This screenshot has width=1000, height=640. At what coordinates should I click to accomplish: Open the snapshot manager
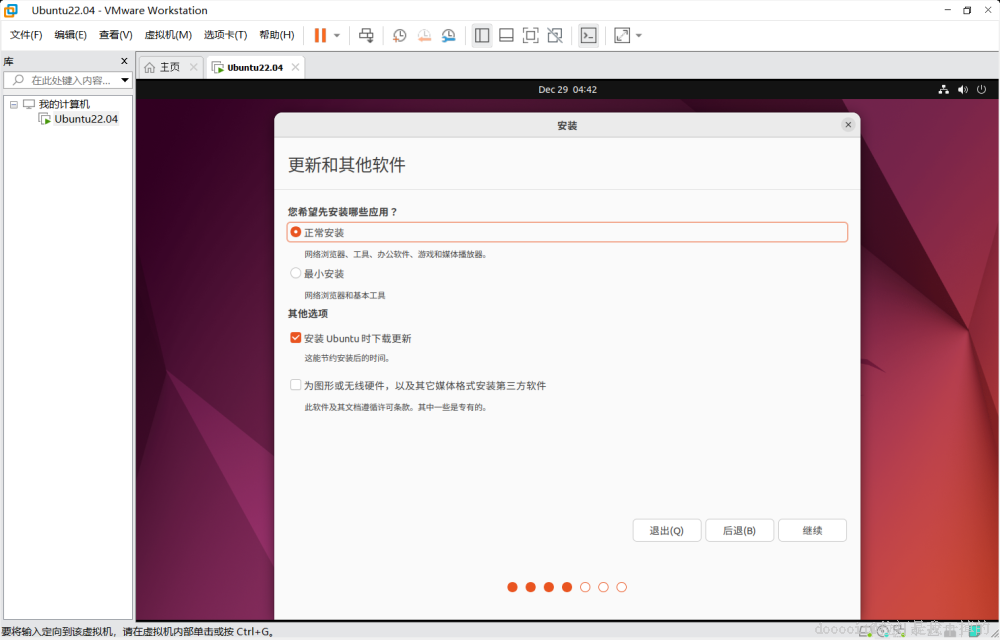tap(448, 35)
